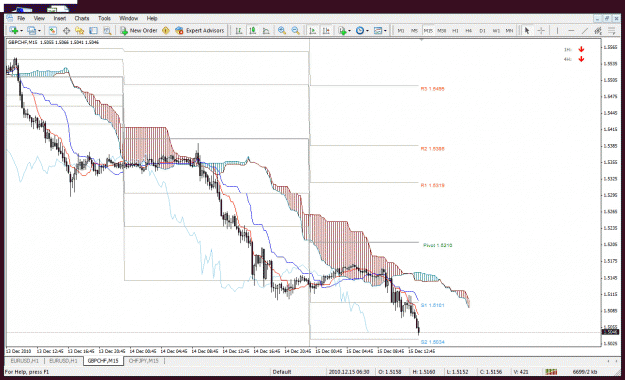Switch timeframe to M1
Viewport: 625px width, 380px height.
[x=401, y=31]
